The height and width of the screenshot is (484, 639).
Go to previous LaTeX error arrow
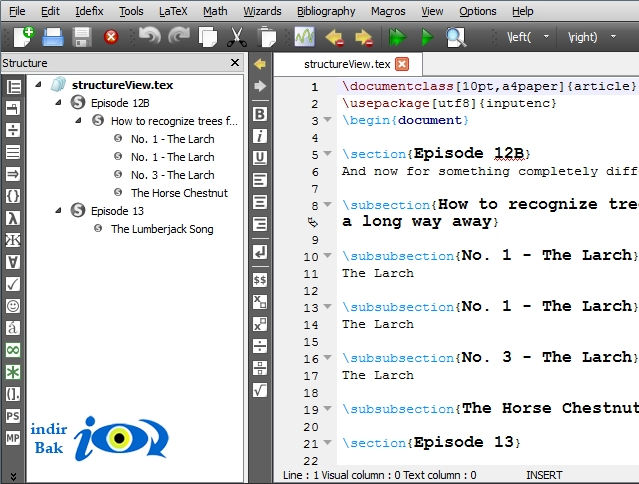point(334,37)
